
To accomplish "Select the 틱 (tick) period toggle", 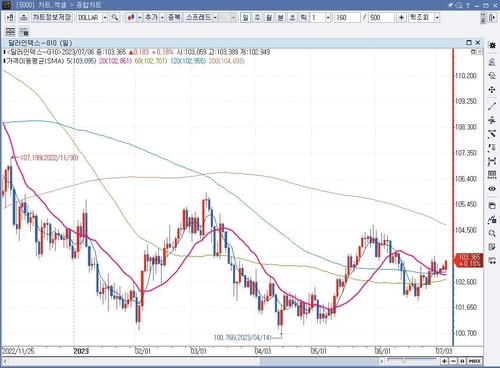I will pyautogui.click(x=304, y=17).
